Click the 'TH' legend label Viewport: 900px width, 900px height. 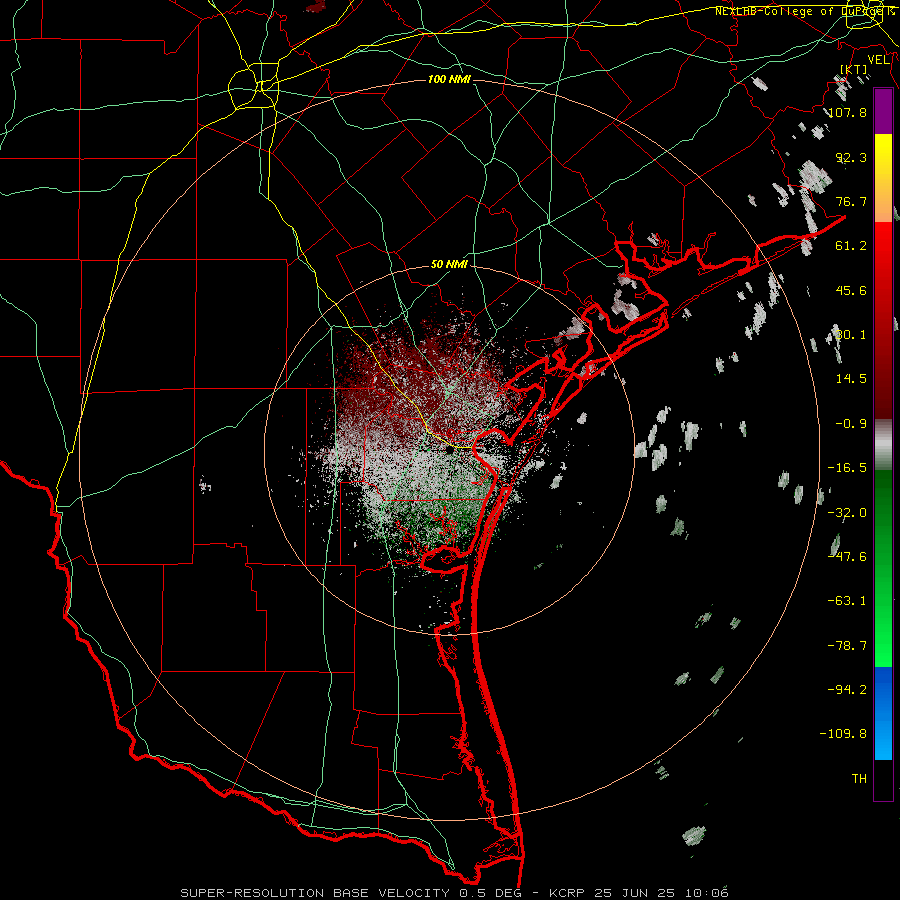(x=859, y=778)
